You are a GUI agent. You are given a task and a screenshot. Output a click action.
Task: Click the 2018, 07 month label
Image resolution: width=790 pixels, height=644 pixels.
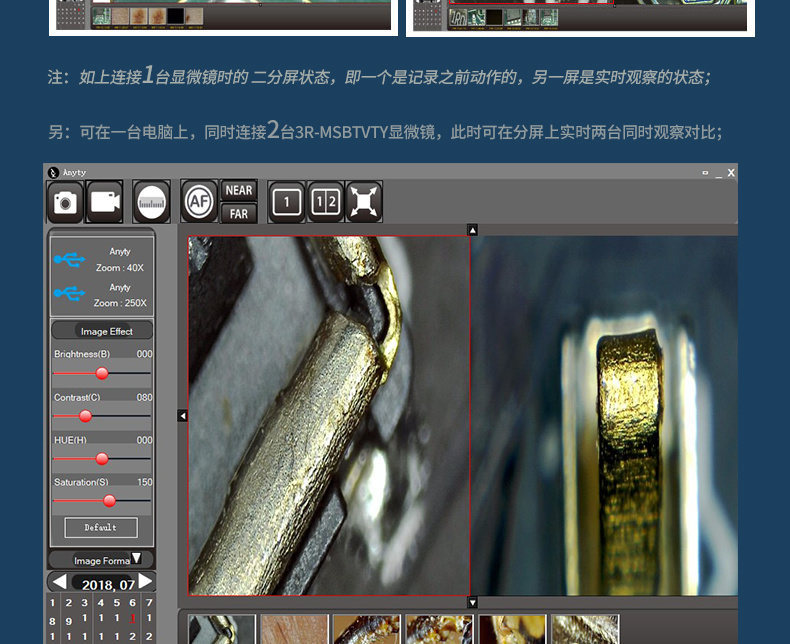point(108,585)
